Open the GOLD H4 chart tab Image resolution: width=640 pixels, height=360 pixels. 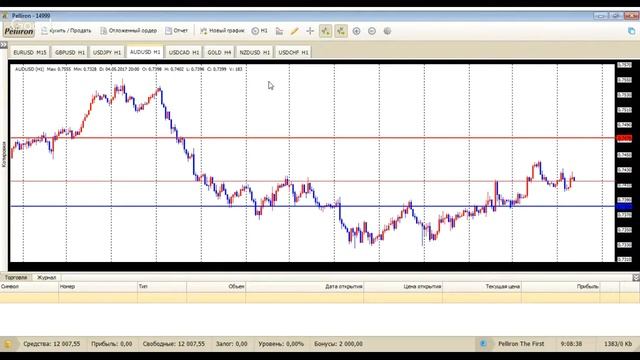click(x=219, y=52)
